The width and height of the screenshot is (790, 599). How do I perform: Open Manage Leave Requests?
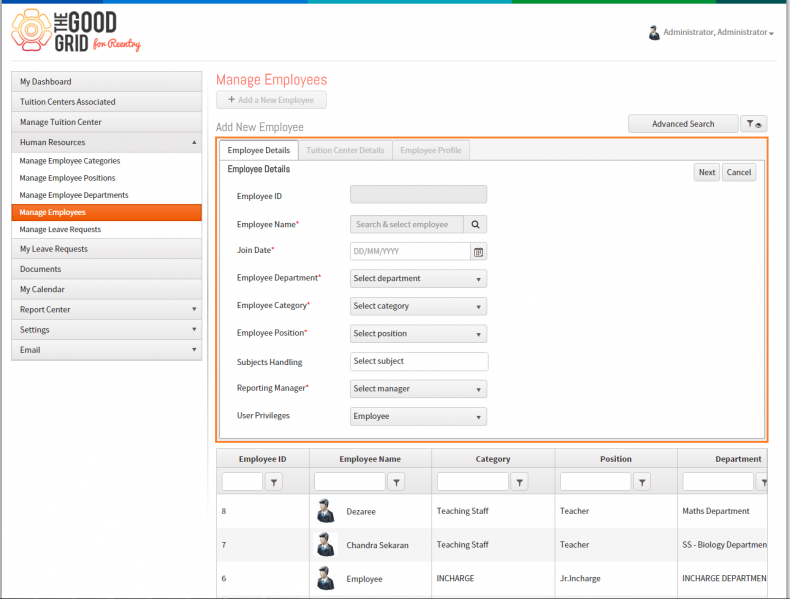tap(106, 230)
